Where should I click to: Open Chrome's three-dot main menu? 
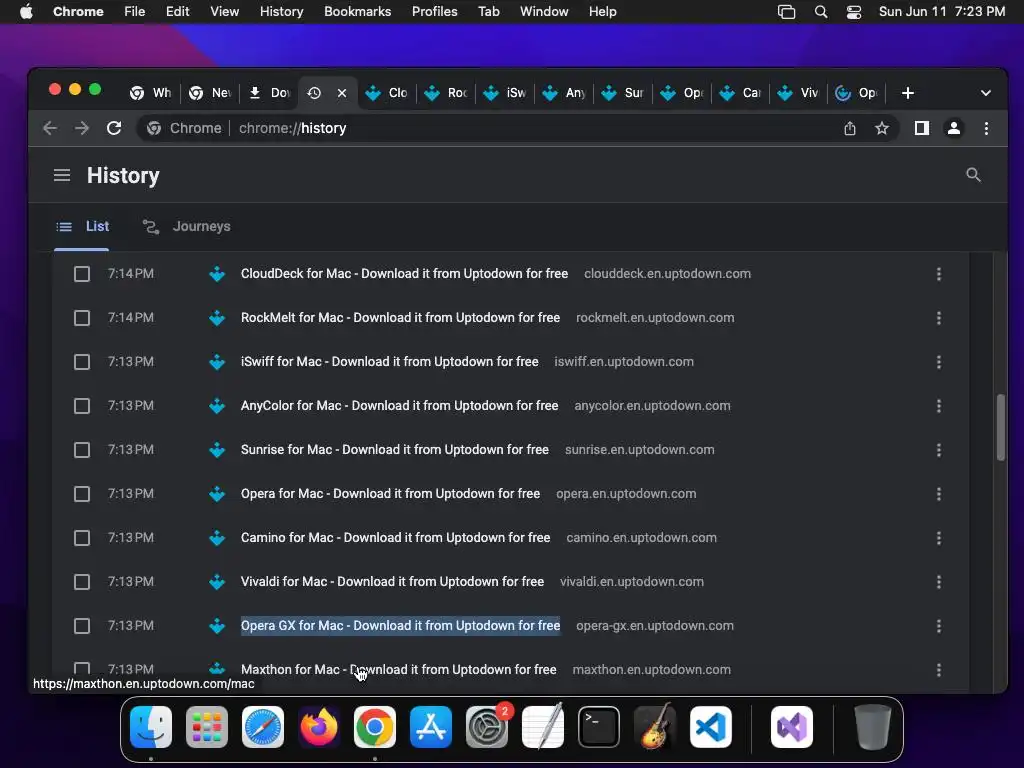(986, 128)
